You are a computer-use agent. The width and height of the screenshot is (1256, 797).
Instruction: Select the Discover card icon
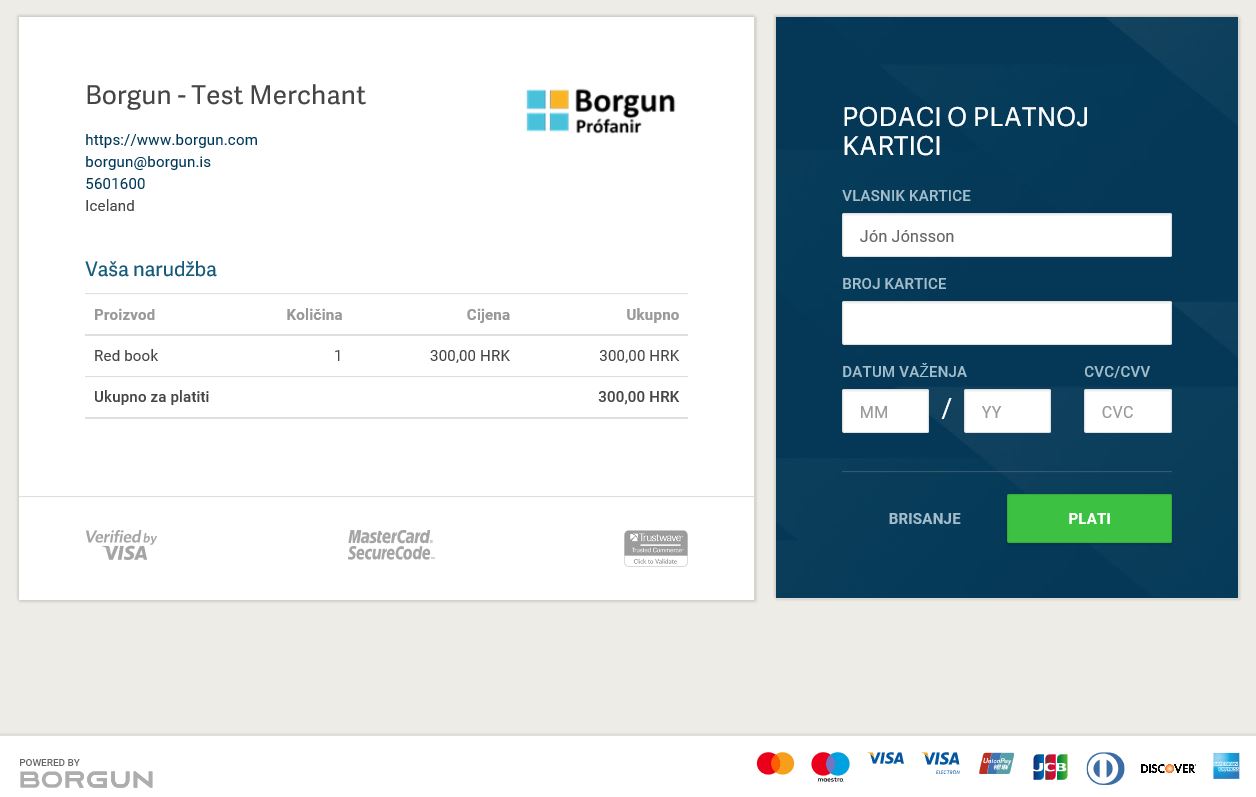coord(1167,768)
